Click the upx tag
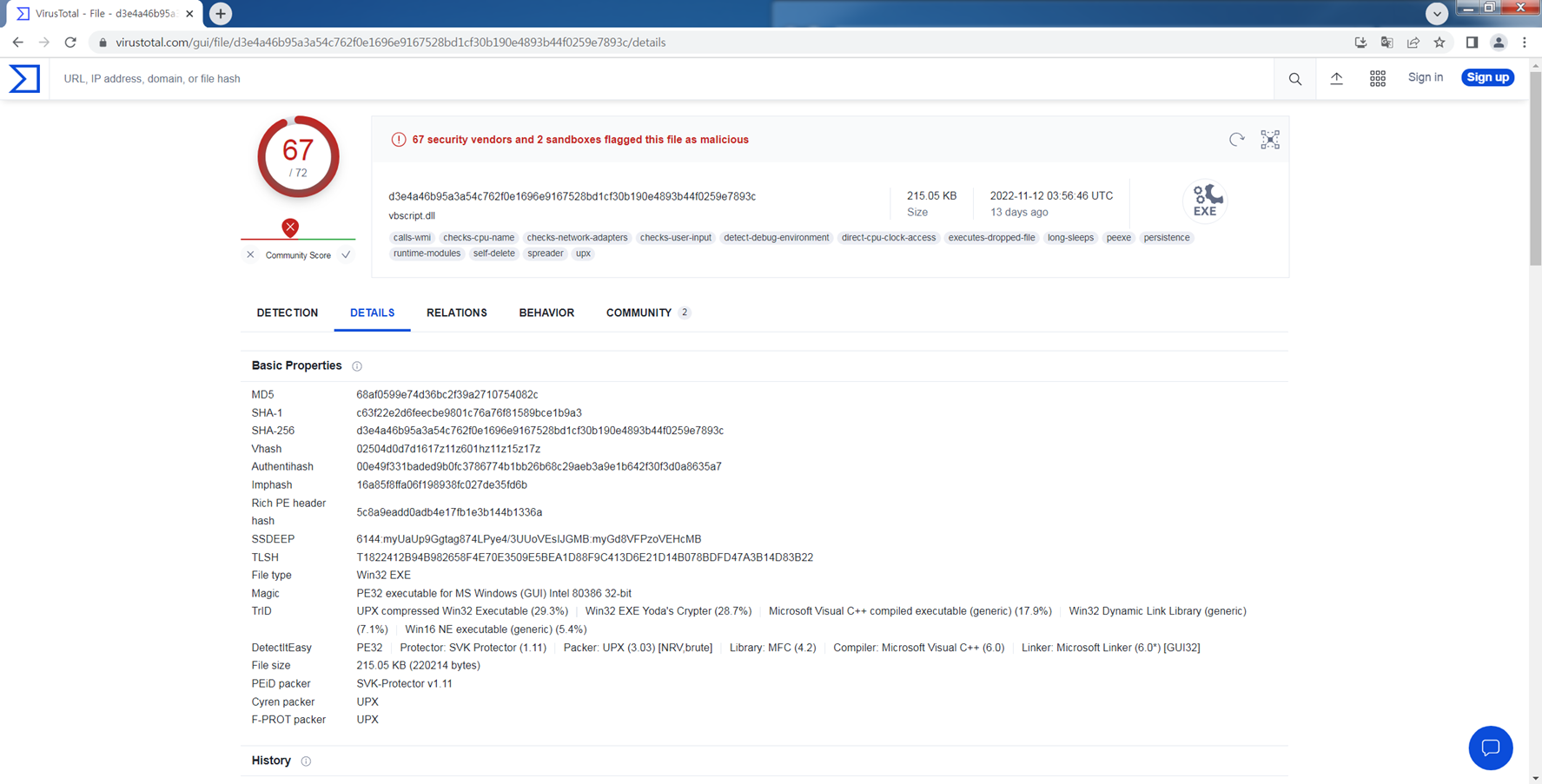The height and width of the screenshot is (784, 1542). coord(583,254)
